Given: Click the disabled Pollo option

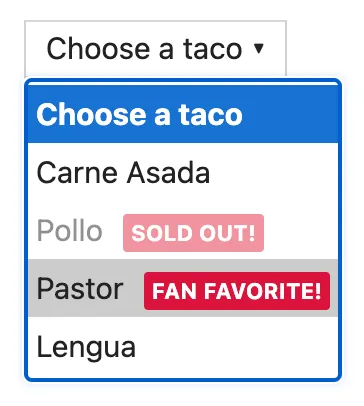Looking at the screenshot, I should pos(183,230).
